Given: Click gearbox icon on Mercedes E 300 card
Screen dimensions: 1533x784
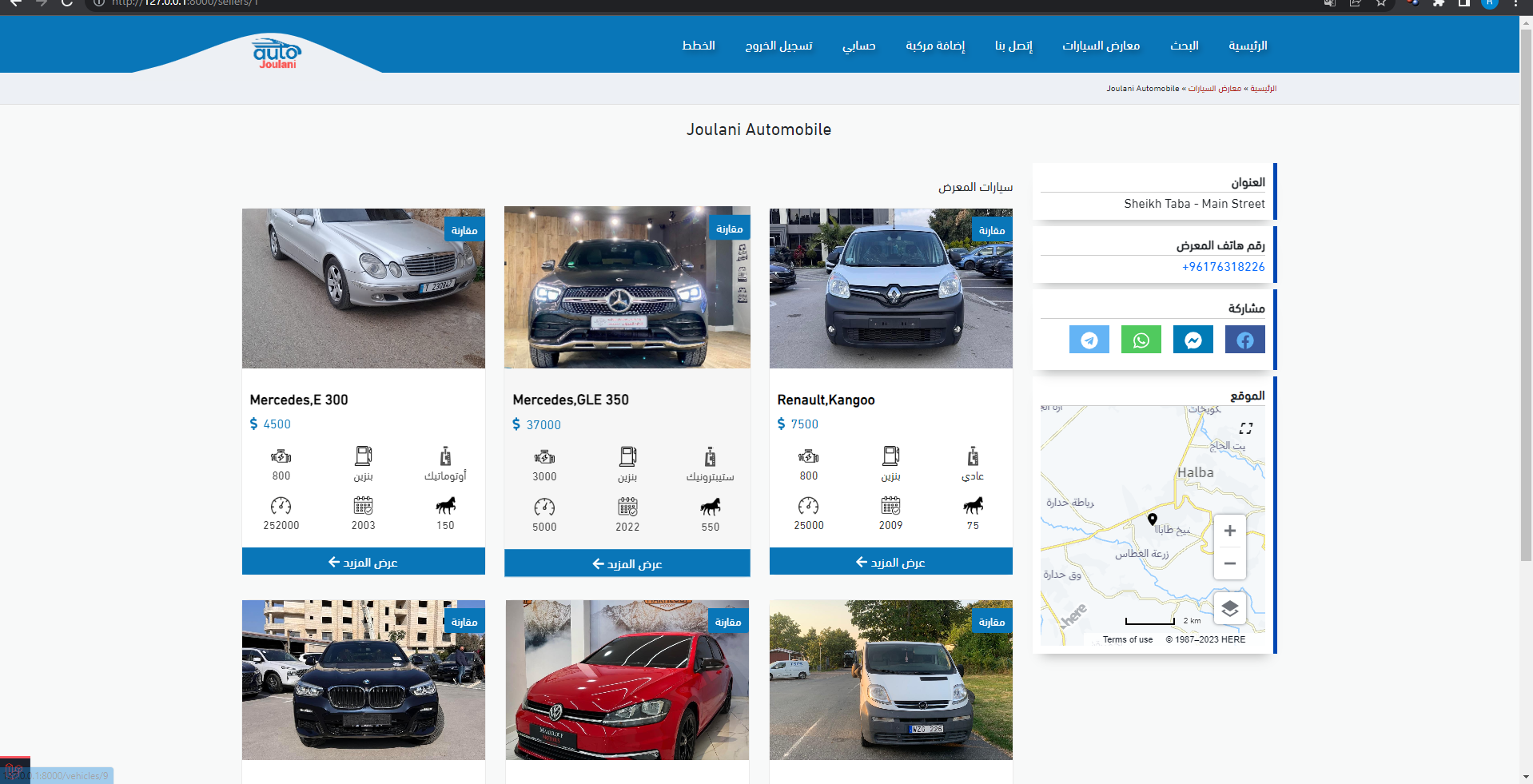Looking at the screenshot, I should click(x=445, y=456).
